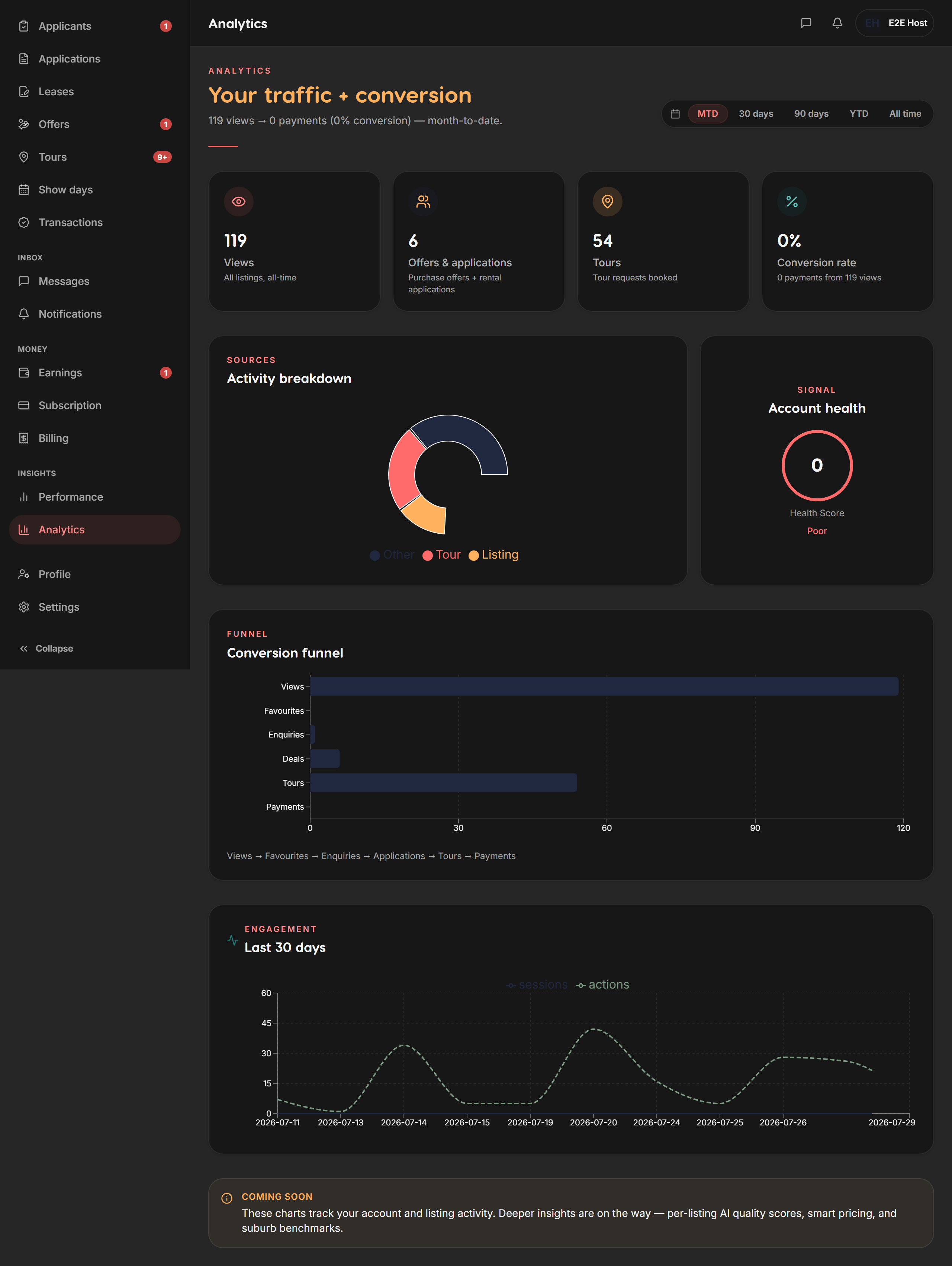The height and width of the screenshot is (1266, 952).
Task: Click the Coming Soon info icon
Action: (226, 1198)
